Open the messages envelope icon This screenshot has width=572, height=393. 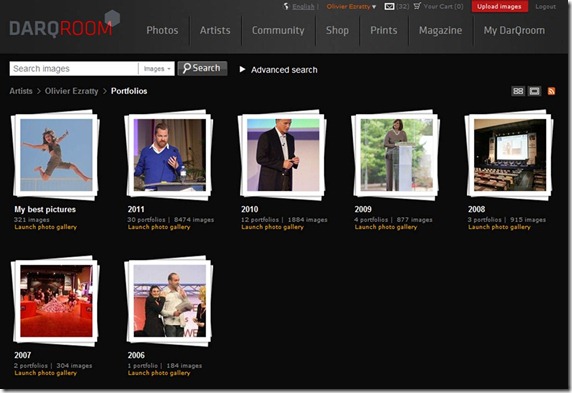tap(389, 6)
